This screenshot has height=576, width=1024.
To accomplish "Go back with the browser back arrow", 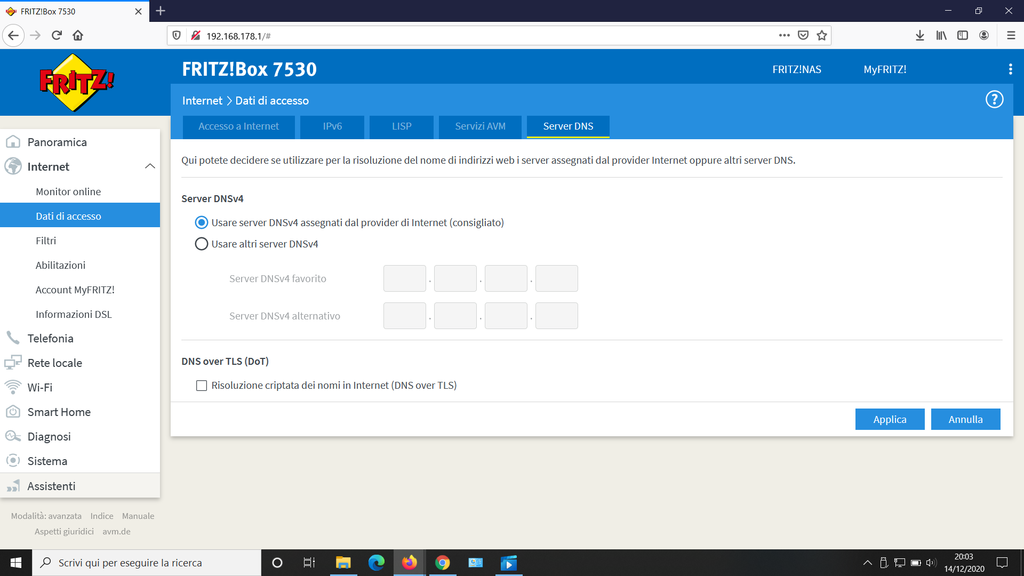I will tap(14, 35).
